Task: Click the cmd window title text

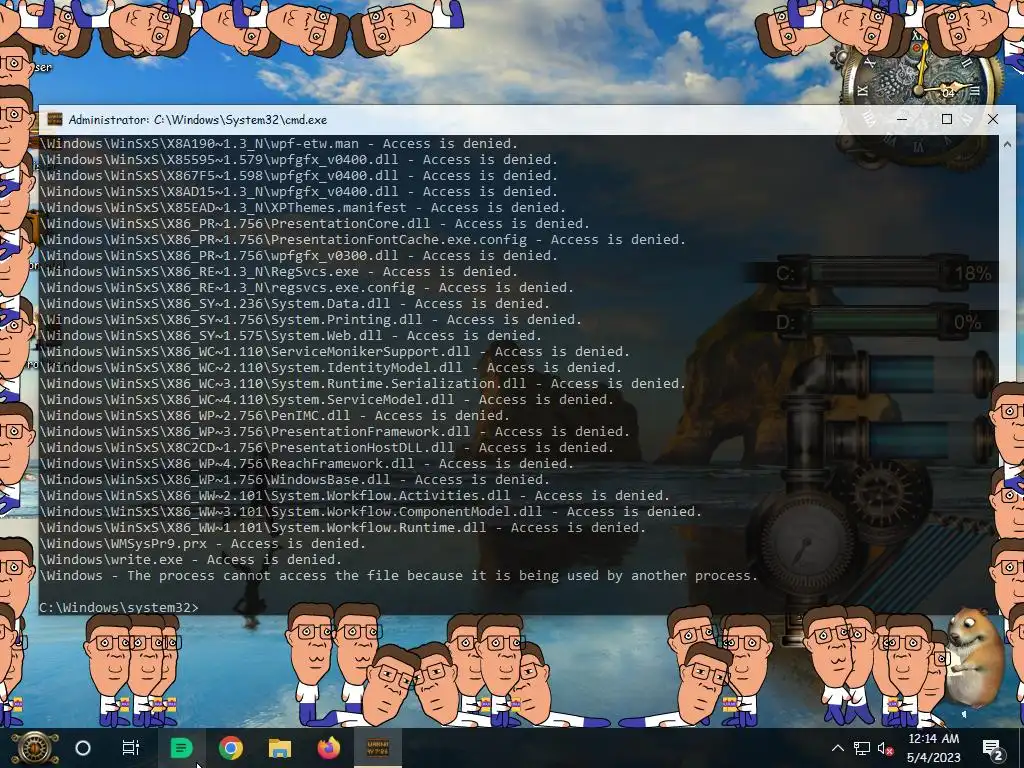Action: (198, 120)
